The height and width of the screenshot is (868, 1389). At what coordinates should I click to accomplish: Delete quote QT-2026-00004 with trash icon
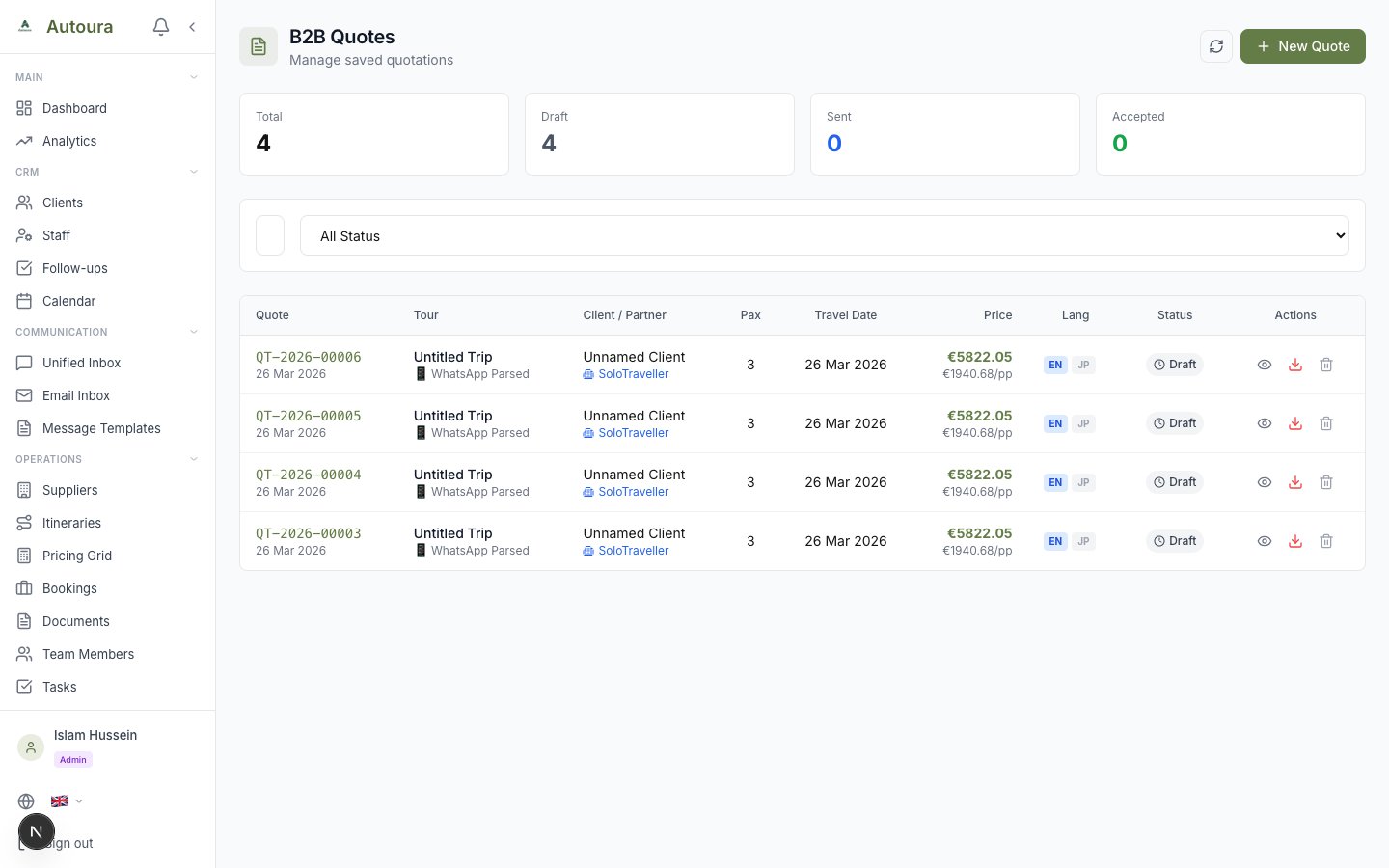coord(1326,482)
